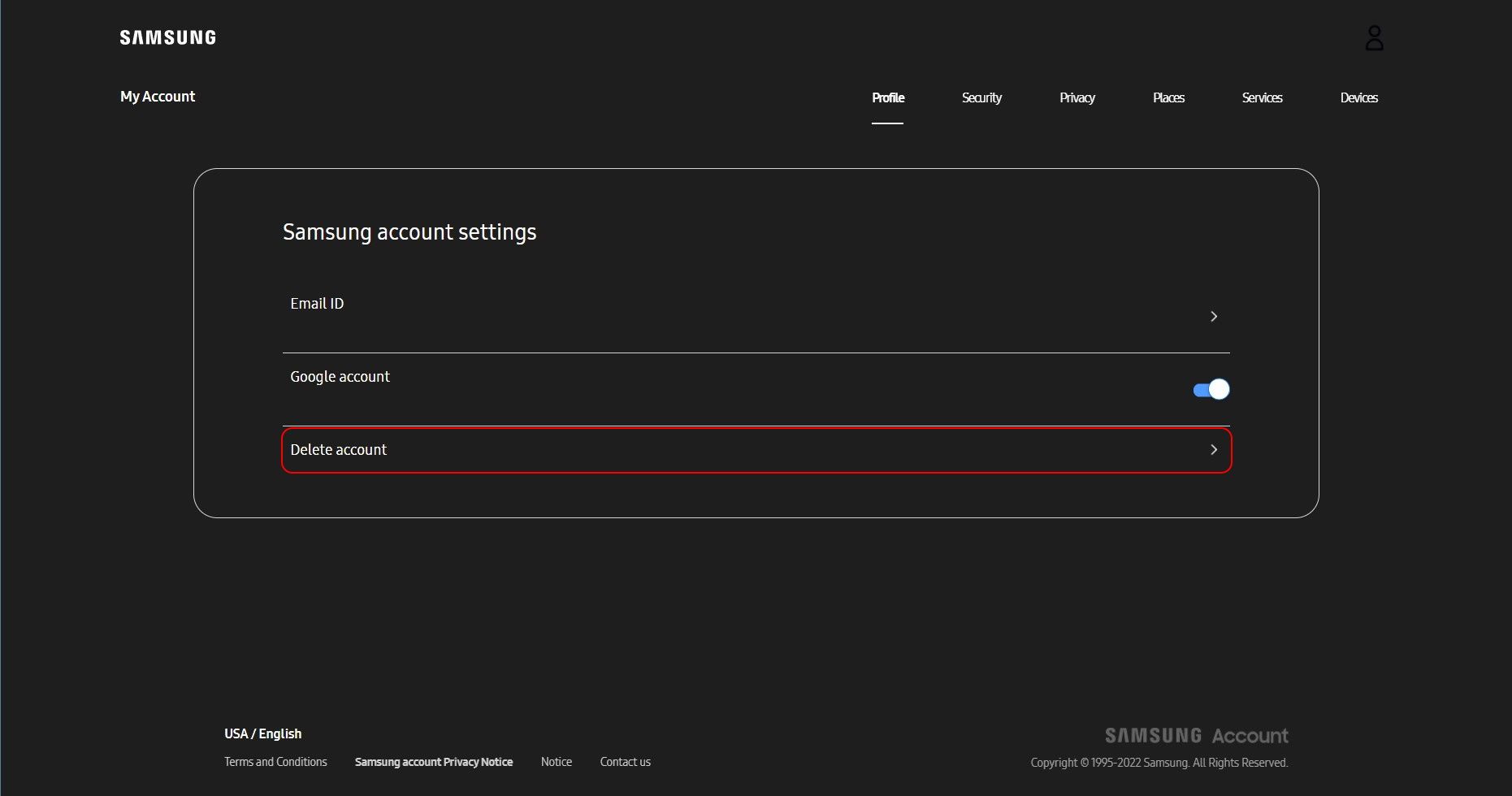The height and width of the screenshot is (796, 1512).
Task: Click the Samsung logo in the header
Action: (x=167, y=37)
